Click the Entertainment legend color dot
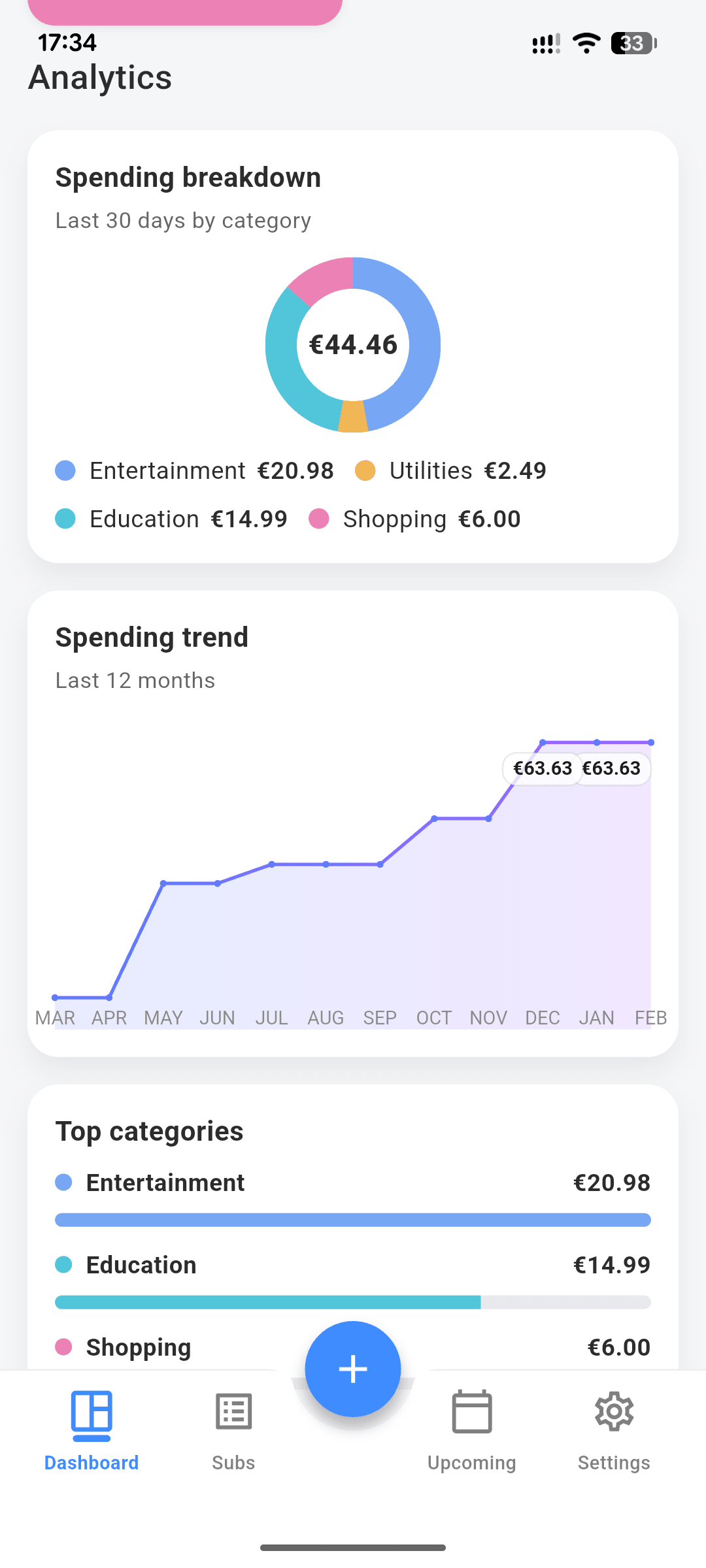 [x=65, y=470]
